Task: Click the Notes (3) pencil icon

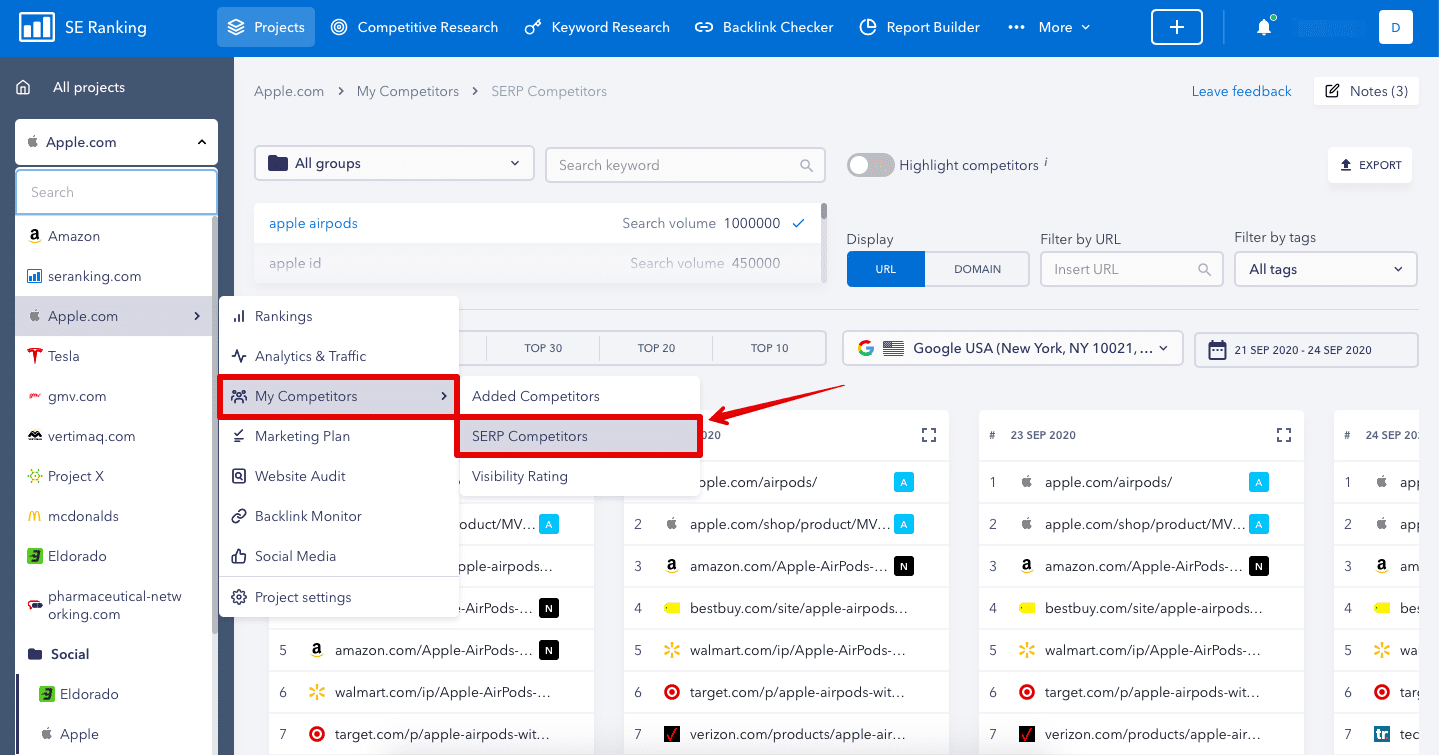Action: click(1332, 91)
